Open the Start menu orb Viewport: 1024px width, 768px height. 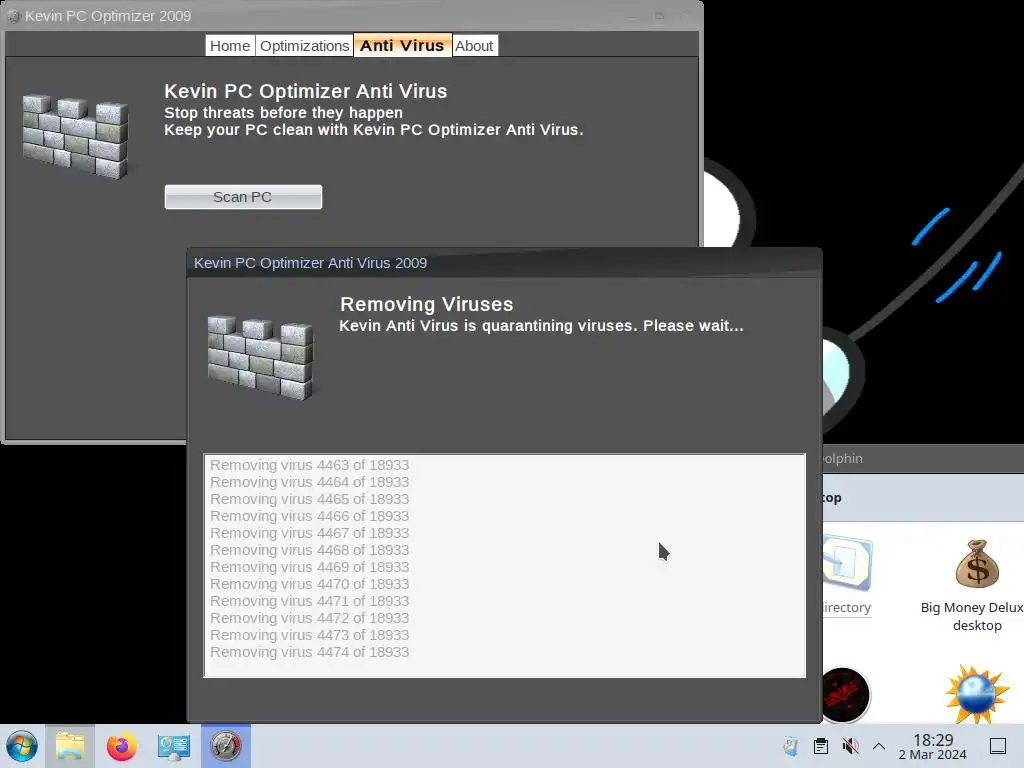pos(22,746)
